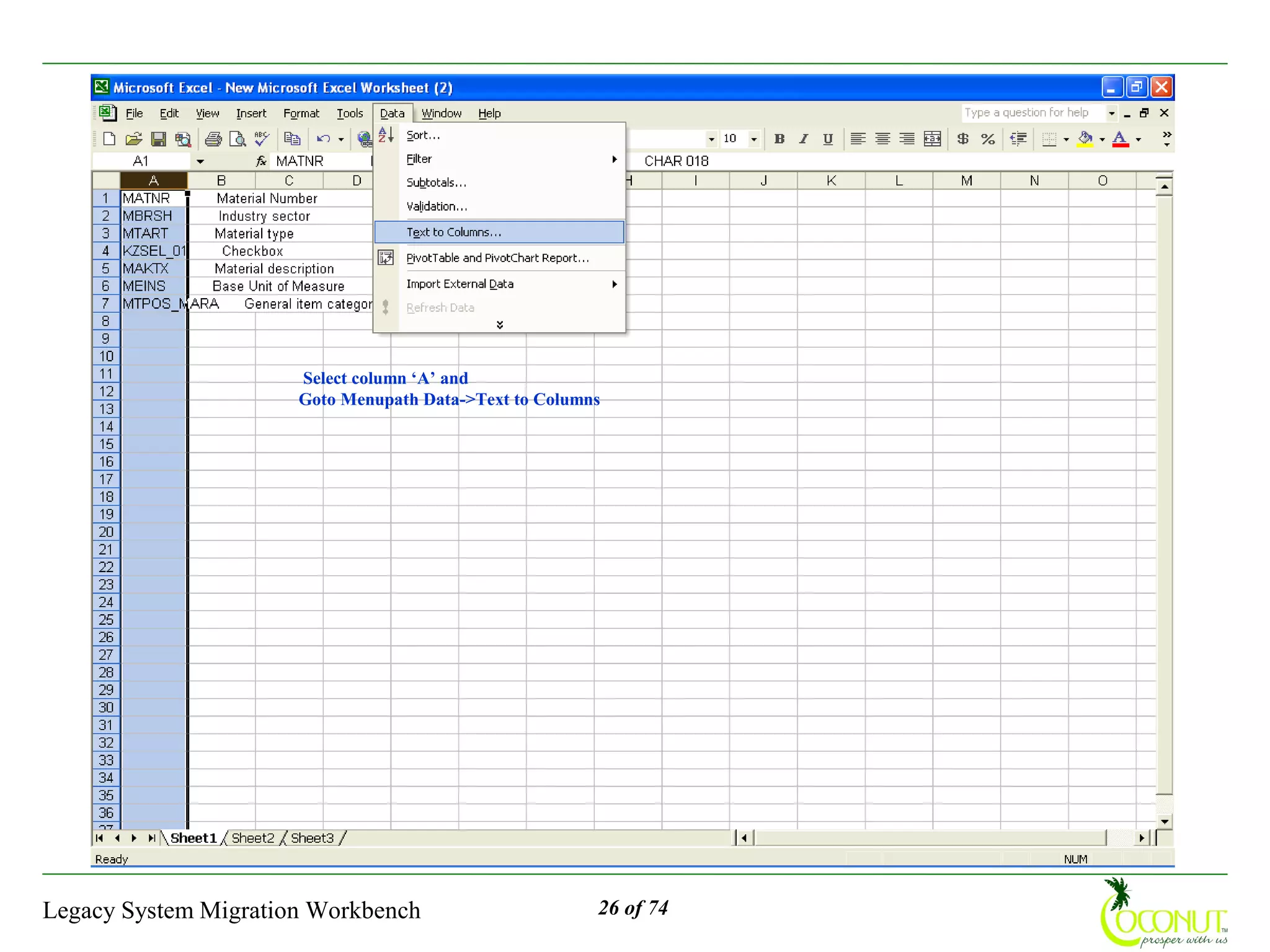This screenshot has height=952, width=1270.
Task: Click the Sort A-Z icon in Data menu
Action: [386, 134]
